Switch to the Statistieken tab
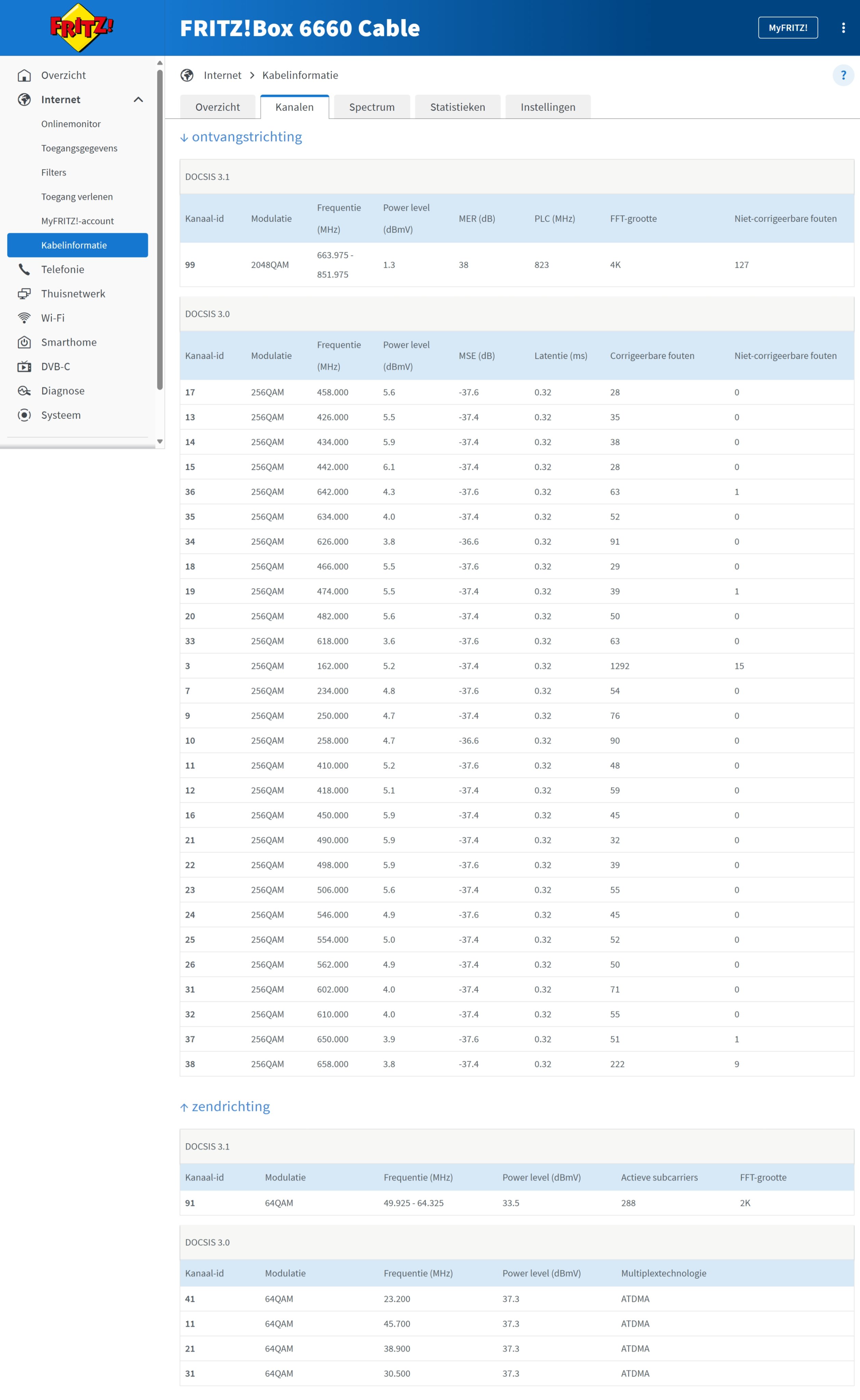 click(457, 107)
